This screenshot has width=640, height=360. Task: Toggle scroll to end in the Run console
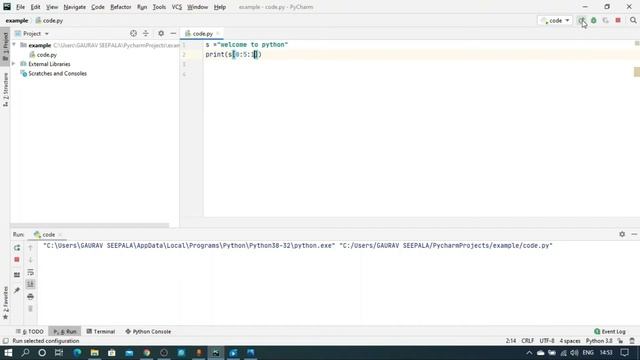click(30, 284)
